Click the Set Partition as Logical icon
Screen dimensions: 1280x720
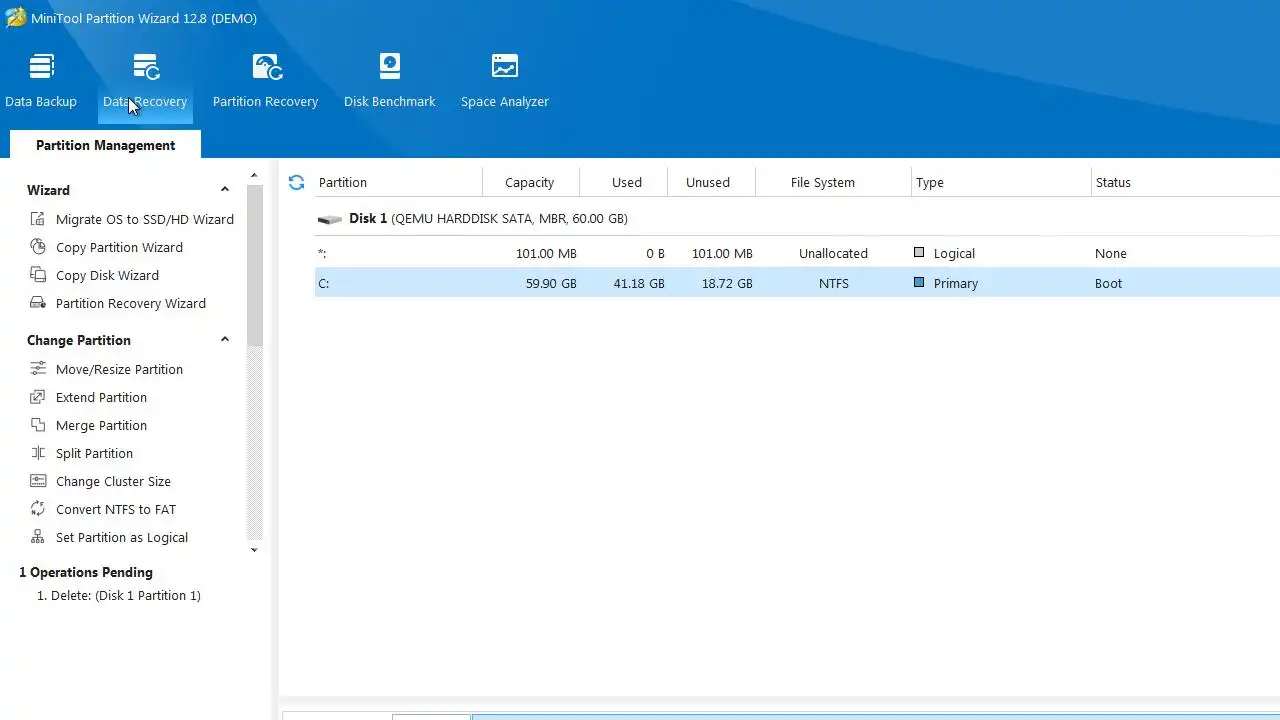point(38,537)
